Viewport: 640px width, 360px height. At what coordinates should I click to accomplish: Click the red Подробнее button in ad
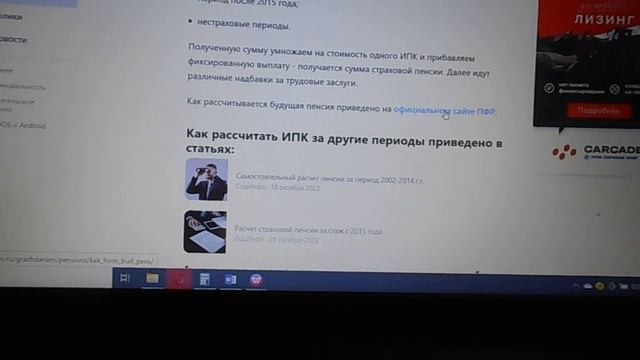pos(598,111)
